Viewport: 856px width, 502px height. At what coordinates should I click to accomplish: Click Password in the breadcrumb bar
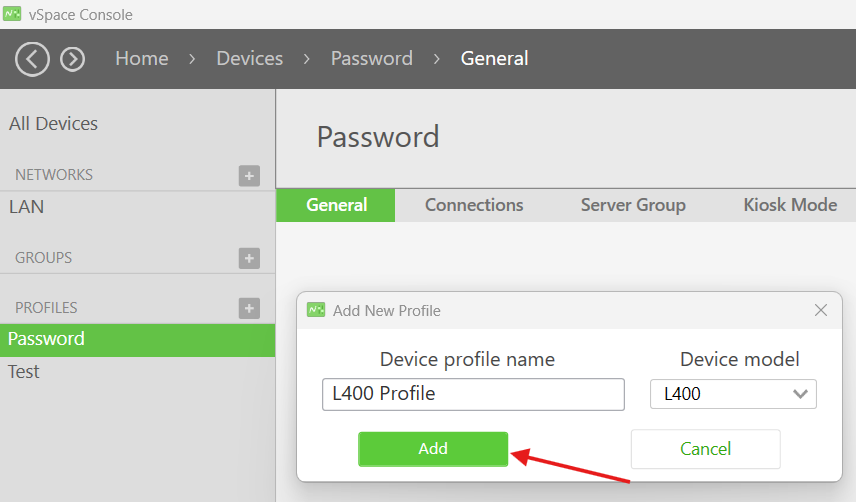(371, 58)
